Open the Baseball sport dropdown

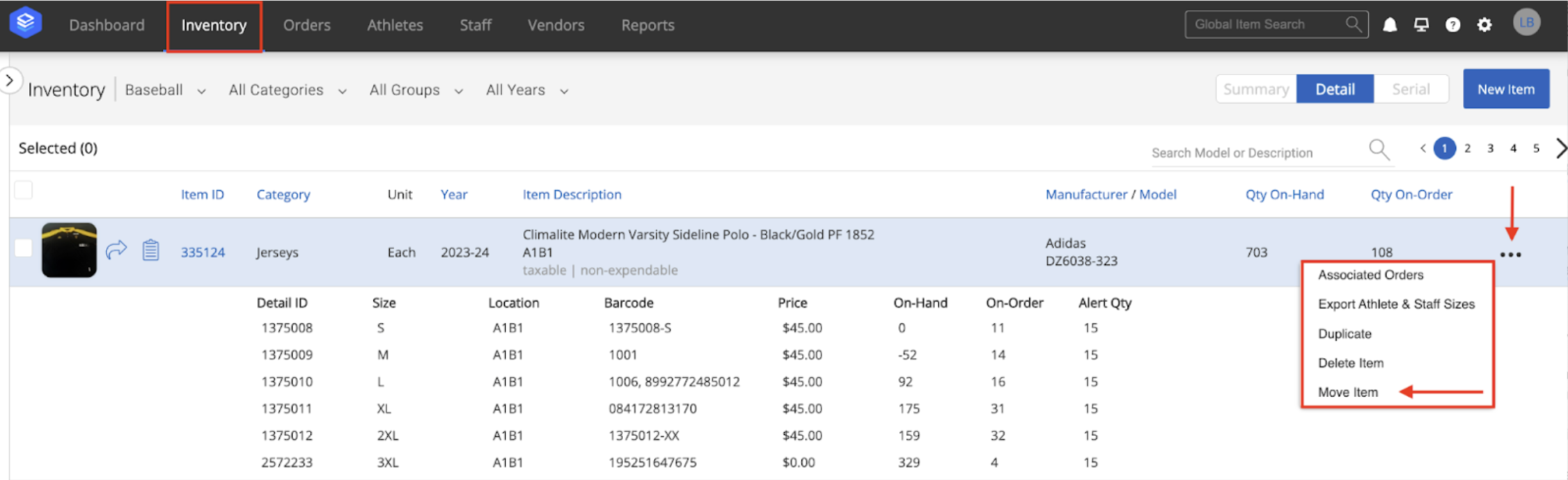pyautogui.click(x=165, y=90)
